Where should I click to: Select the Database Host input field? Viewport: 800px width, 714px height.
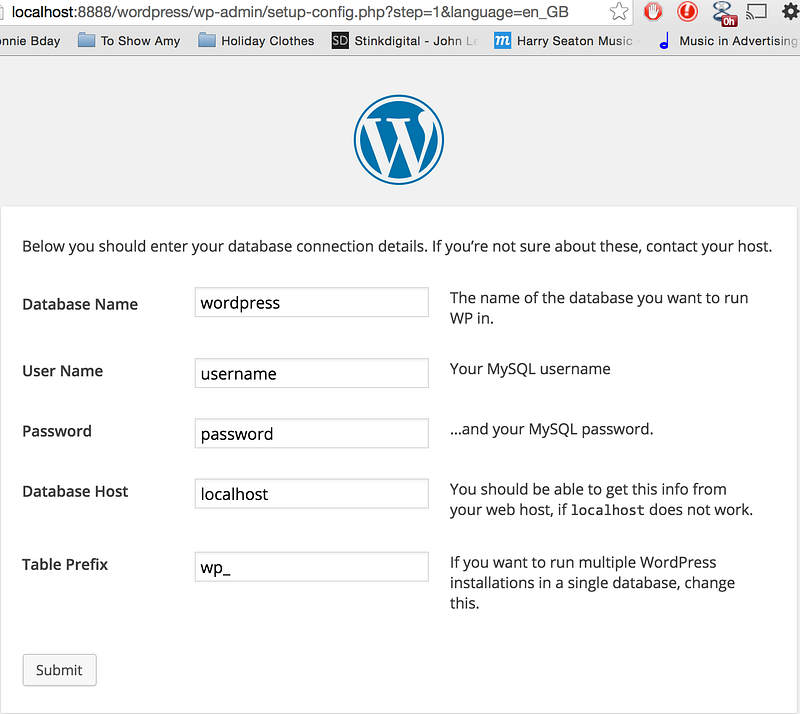312,494
